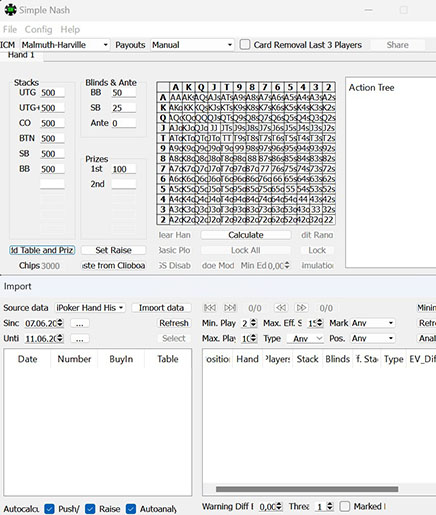
Task: Expand the ICM Malmuth-Harville dropdown
Action: [65, 45]
